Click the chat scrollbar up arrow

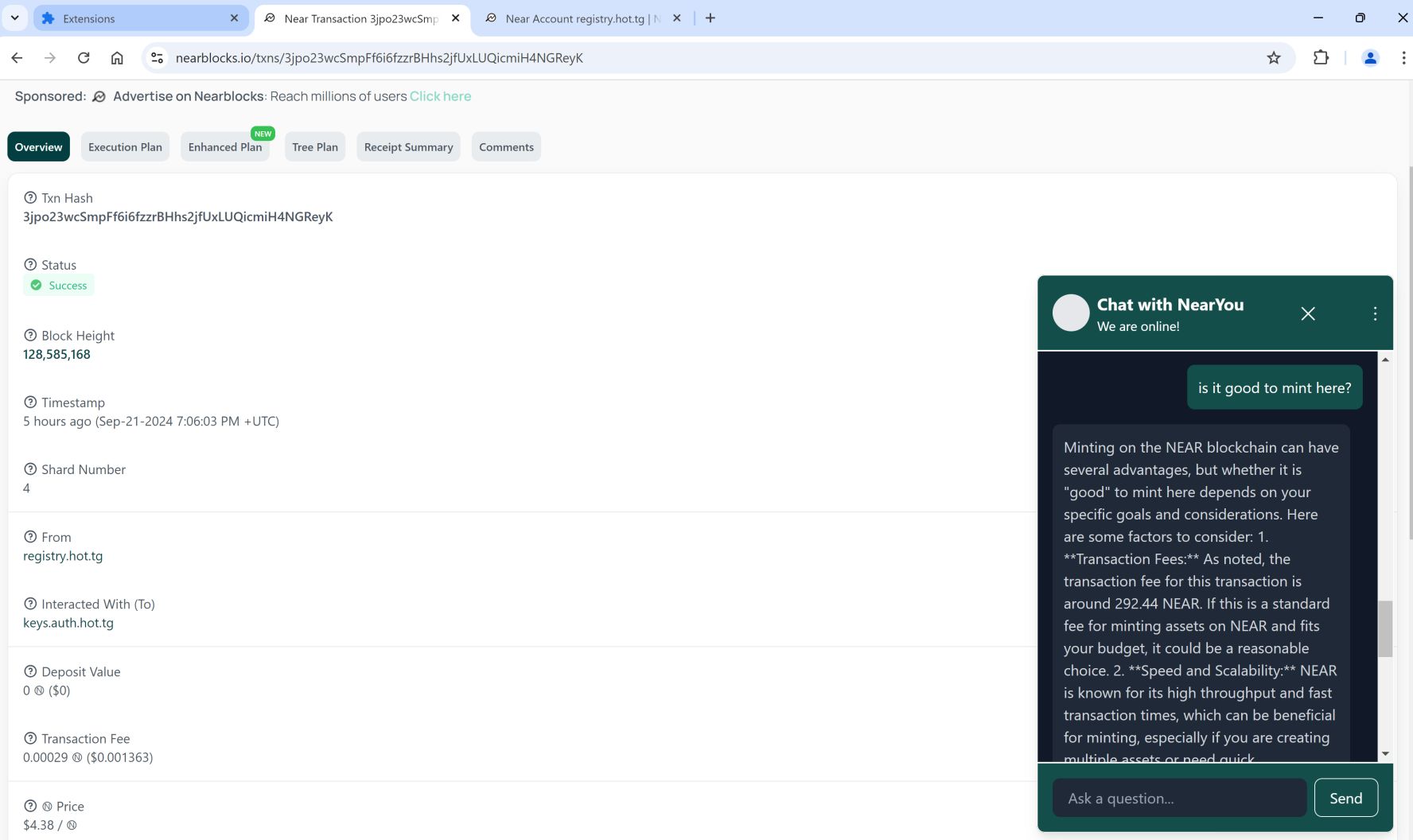point(1385,360)
